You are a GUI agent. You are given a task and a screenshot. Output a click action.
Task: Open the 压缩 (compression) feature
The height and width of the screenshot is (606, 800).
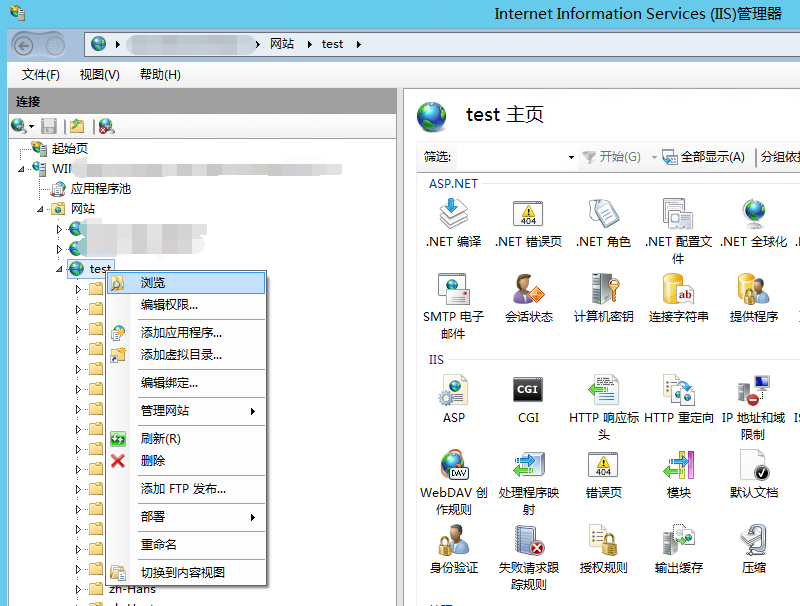pyautogui.click(x=753, y=540)
